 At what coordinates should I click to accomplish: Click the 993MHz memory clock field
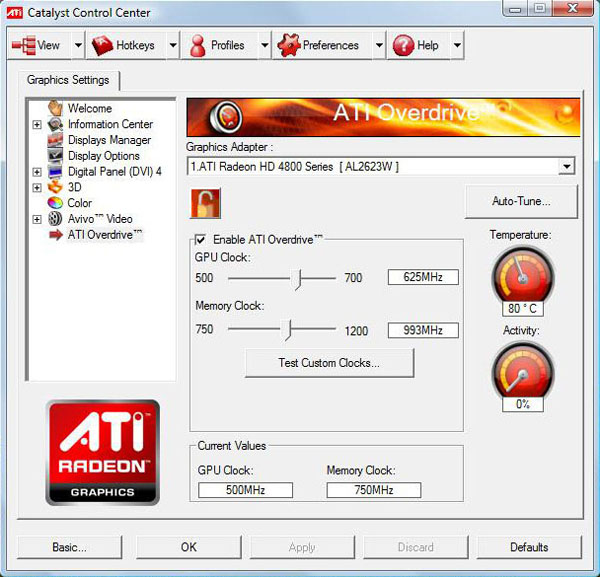pyautogui.click(x=423, y=330)
